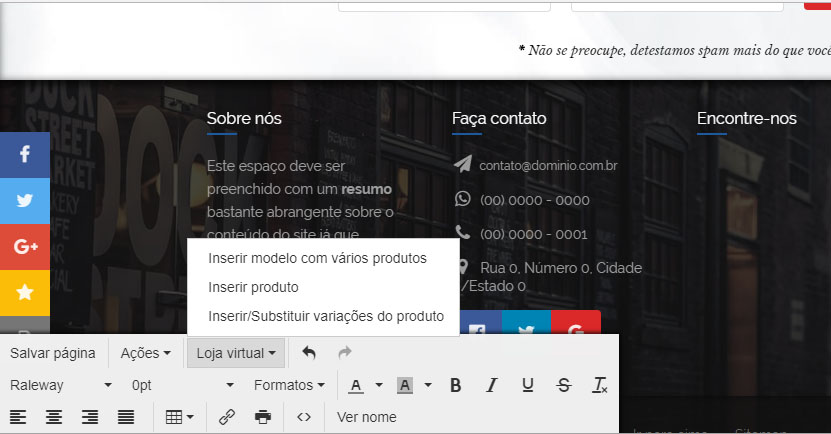Click the bold word resumo
The image size is (831, 434).
366,189
